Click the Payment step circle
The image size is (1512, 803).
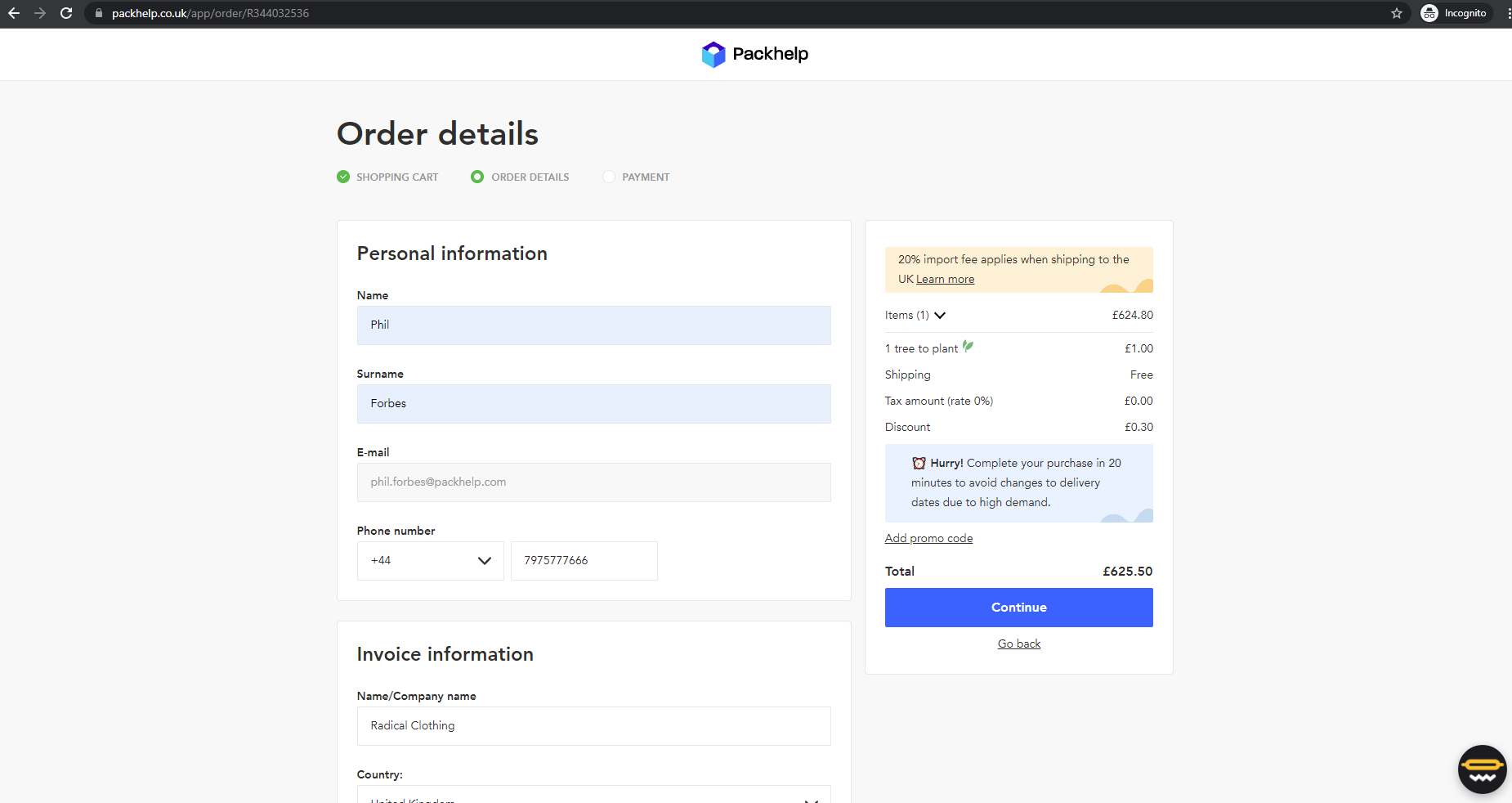coord(609,177)
